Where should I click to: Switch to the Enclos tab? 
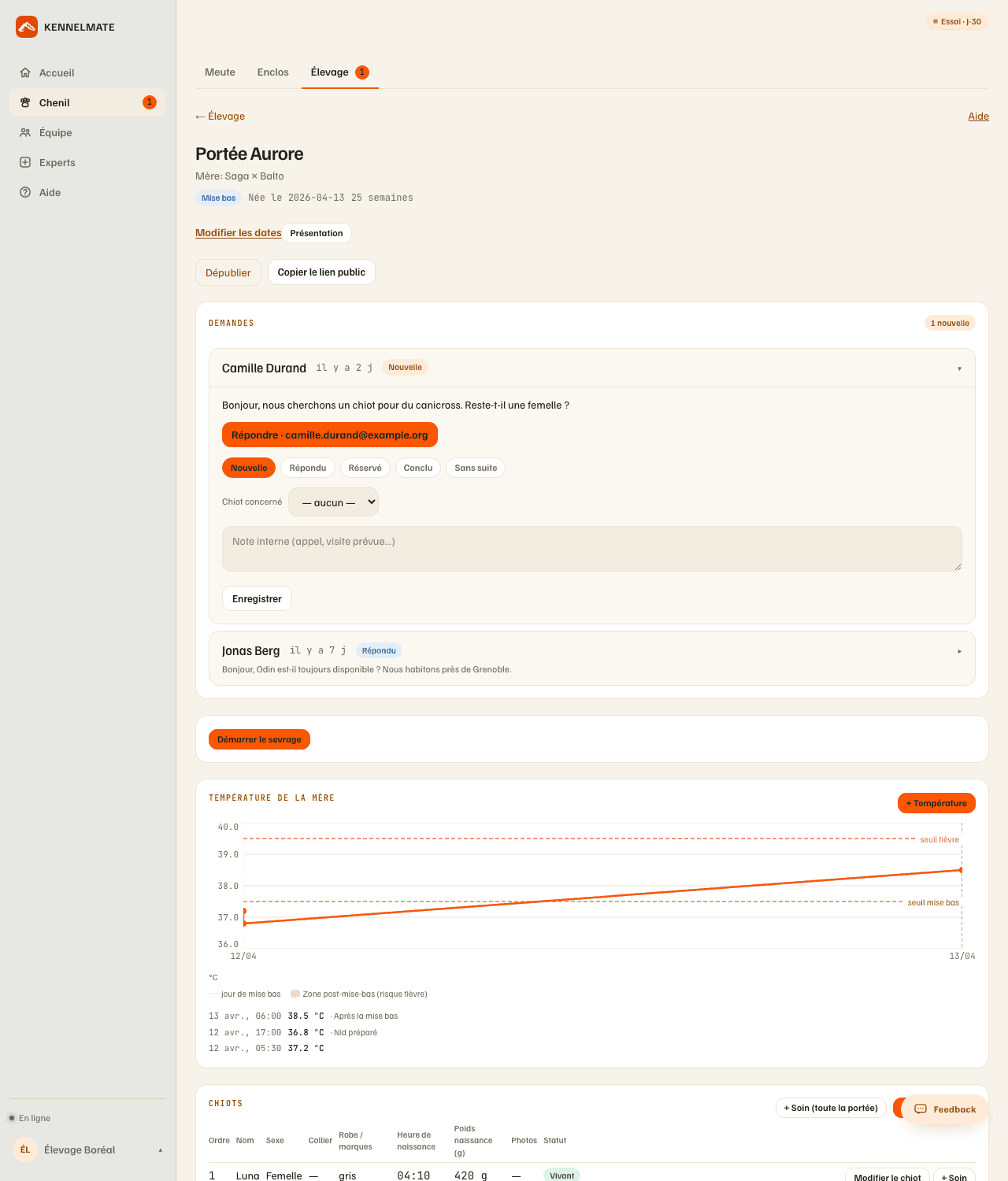(x=273, y=72)
